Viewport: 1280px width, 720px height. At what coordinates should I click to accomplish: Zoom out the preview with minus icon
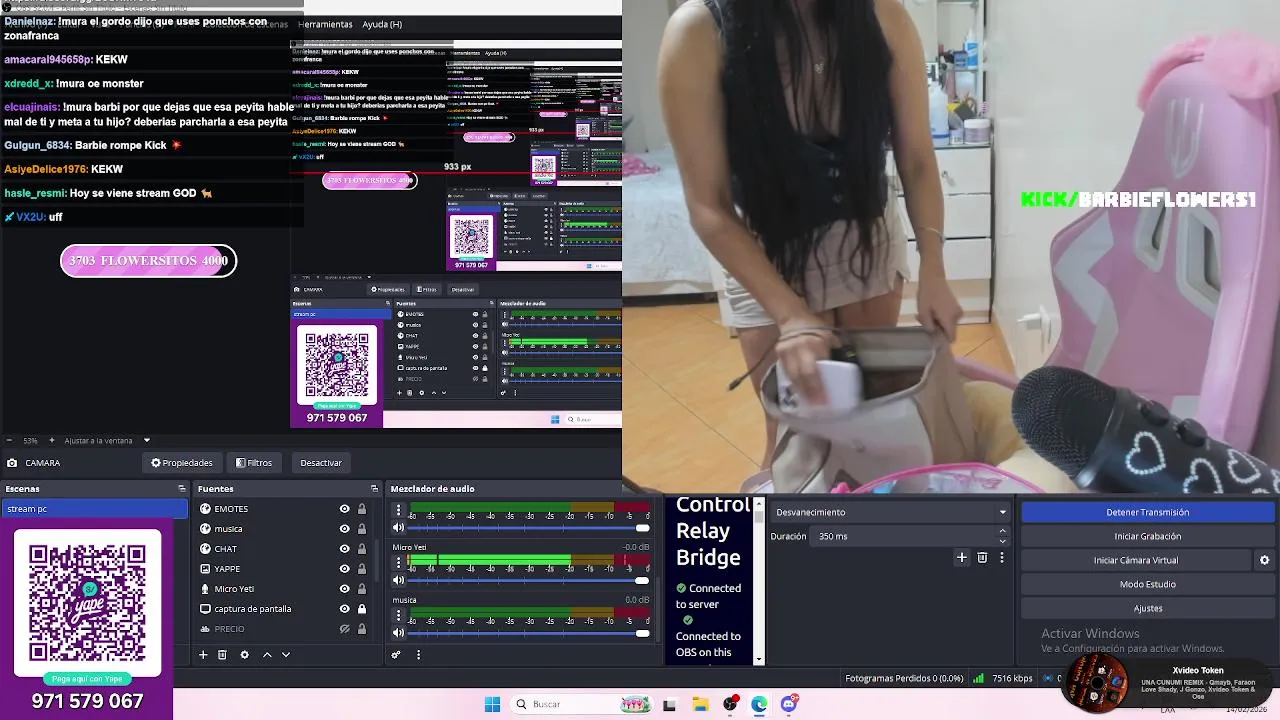(x=9, y=440)
